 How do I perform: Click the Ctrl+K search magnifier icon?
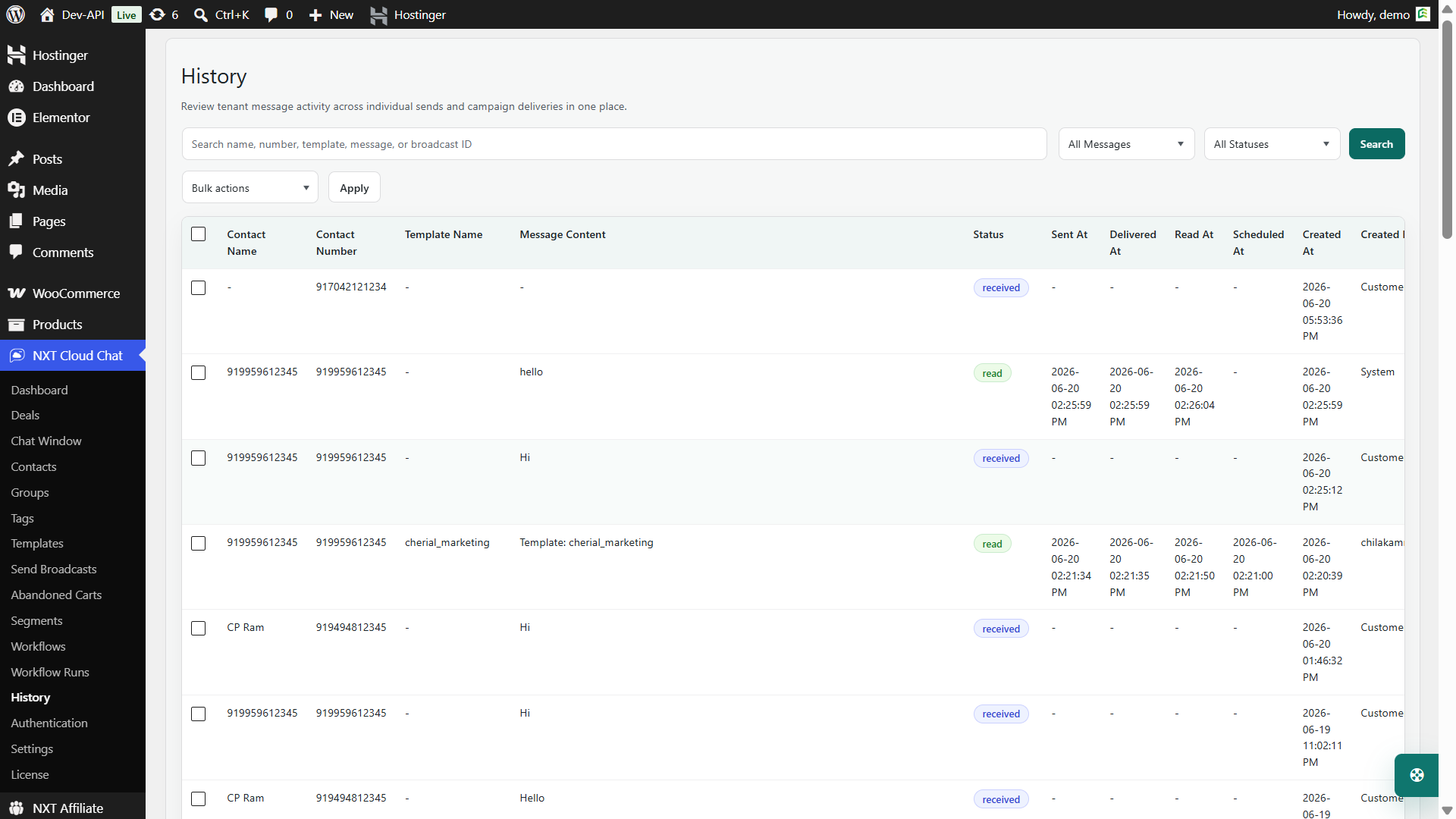tap(201, 14)
